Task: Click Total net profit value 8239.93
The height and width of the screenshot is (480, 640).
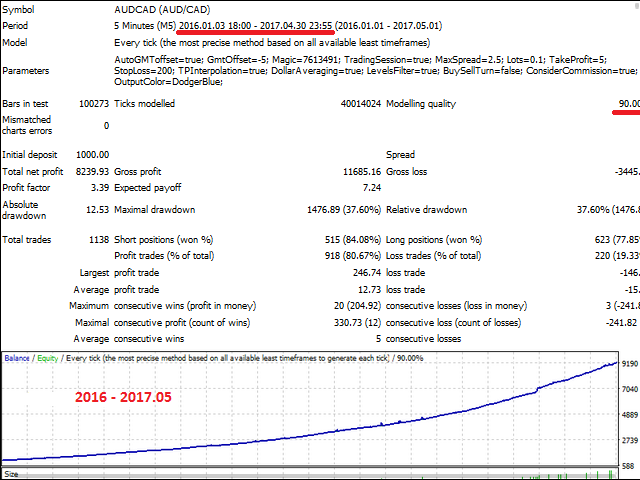Action: point(92,171)
